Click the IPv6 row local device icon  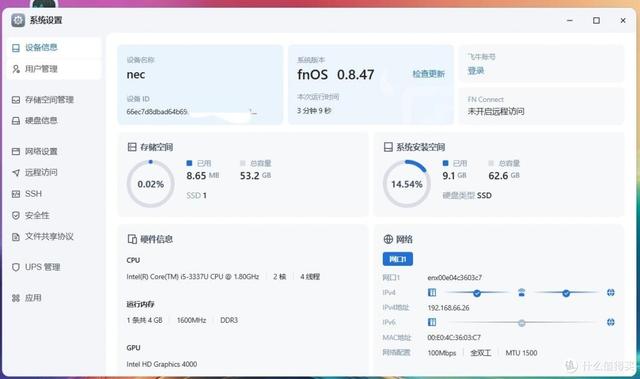(432, 322)
